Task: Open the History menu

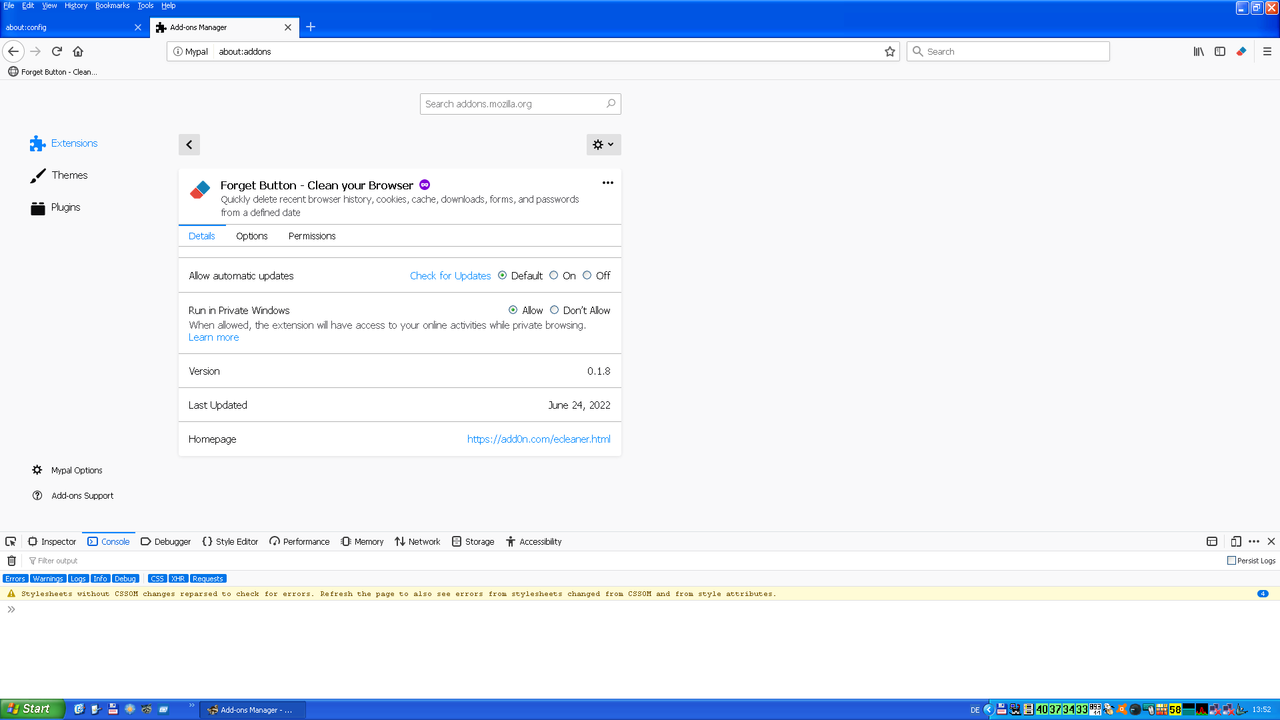Action: pyautogui.click(x=76, y=5)
